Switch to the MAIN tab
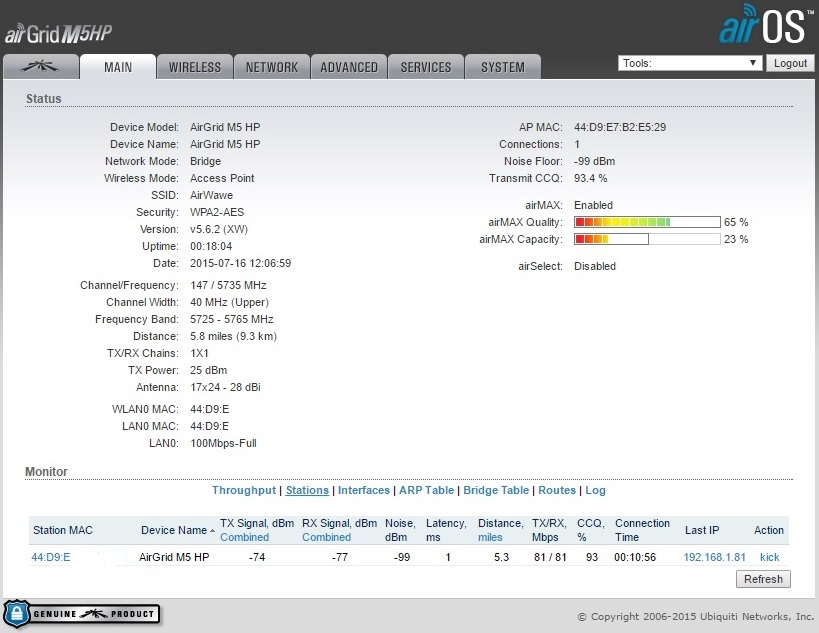Screen dimensions: 819x633 [x=118, y=67]
